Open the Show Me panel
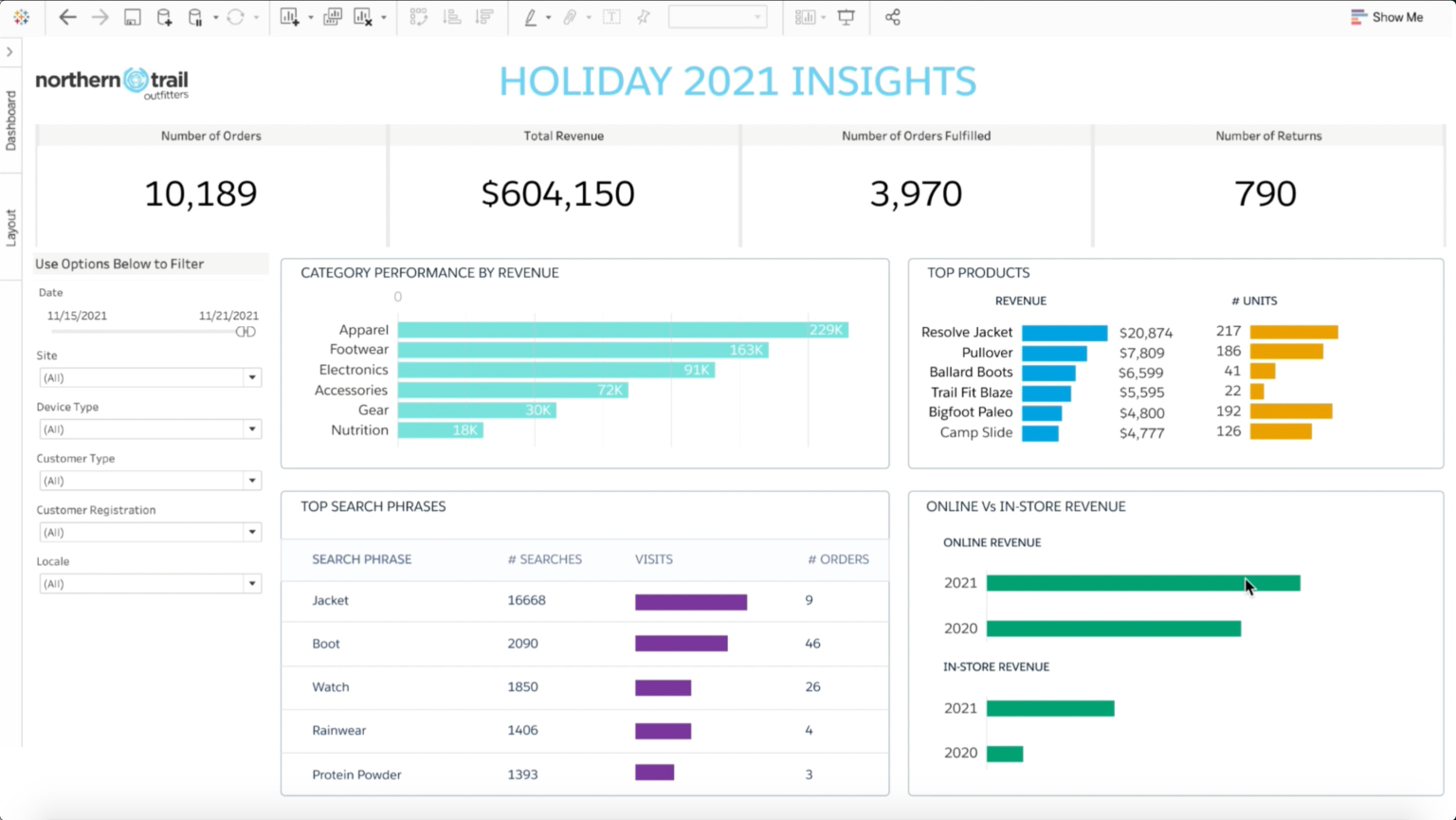The height and width of the screenshot is (820, 1456). click(1387, 17)
